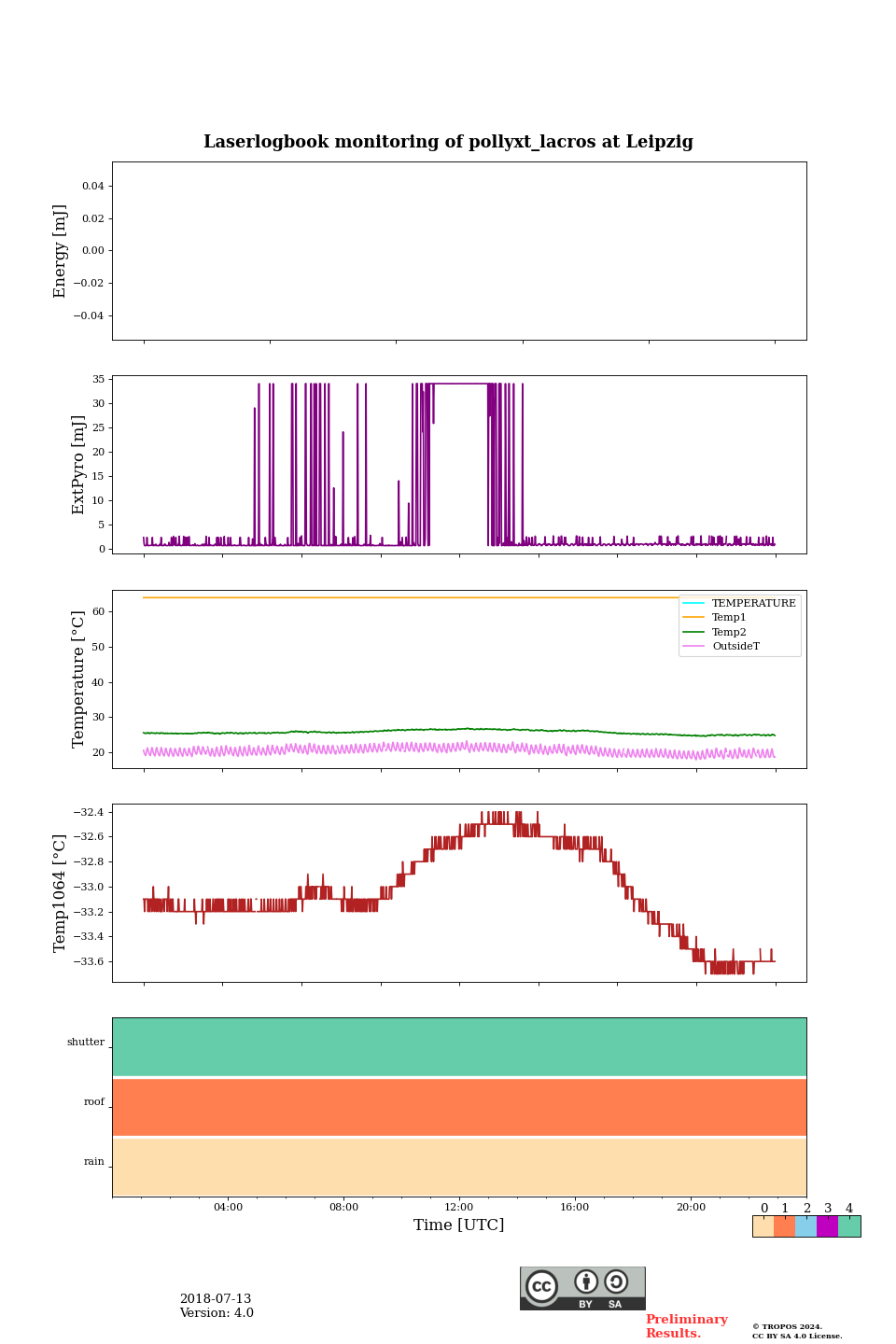Click the 60 tick on Temperature axis
The width and height of the screenshot is (896, 1344).
(x=99, y=612)
